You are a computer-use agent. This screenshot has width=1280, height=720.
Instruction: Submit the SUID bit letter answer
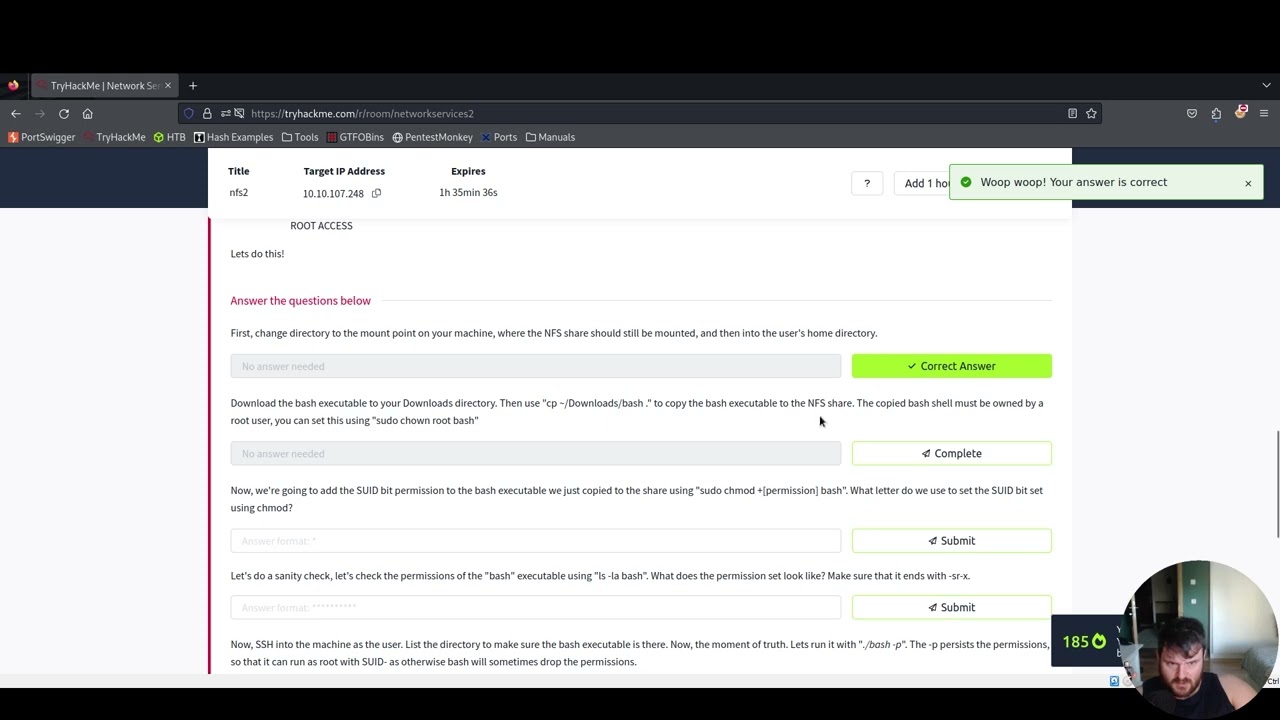tap(952, 541)
